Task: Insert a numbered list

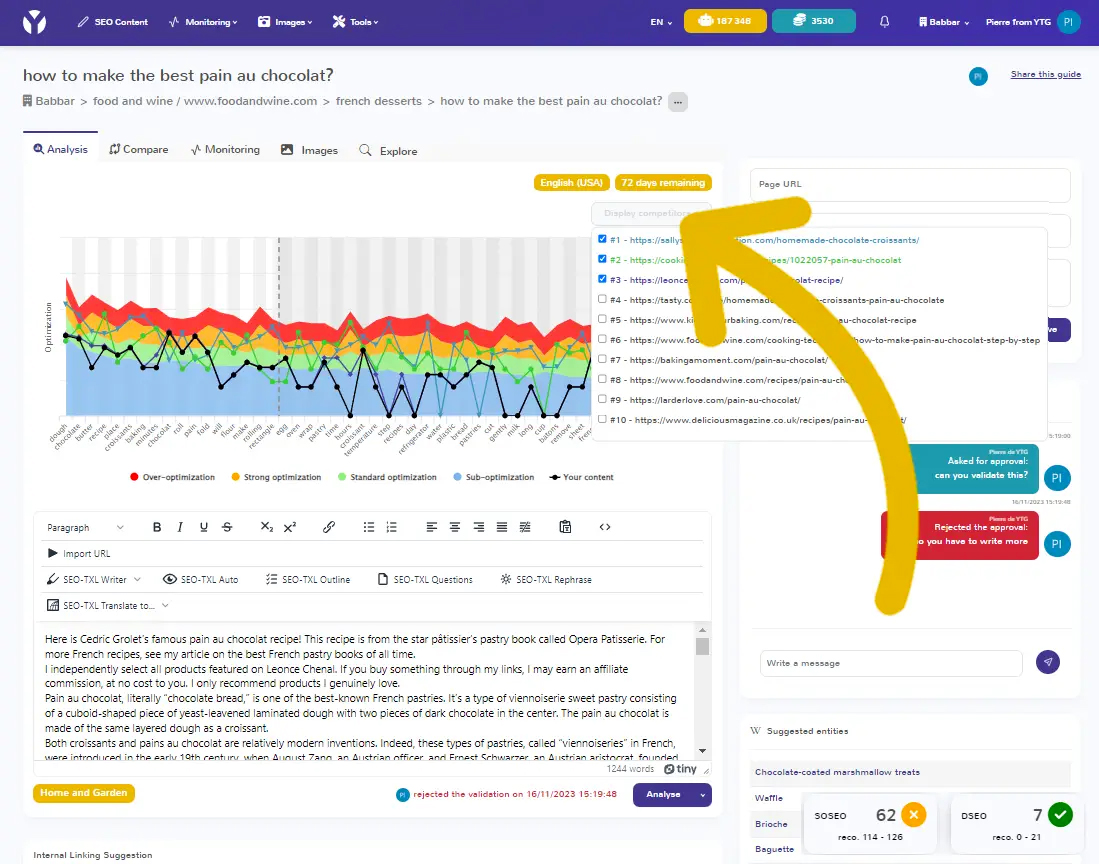Action: pyautogui.click(x=392, y=527)
